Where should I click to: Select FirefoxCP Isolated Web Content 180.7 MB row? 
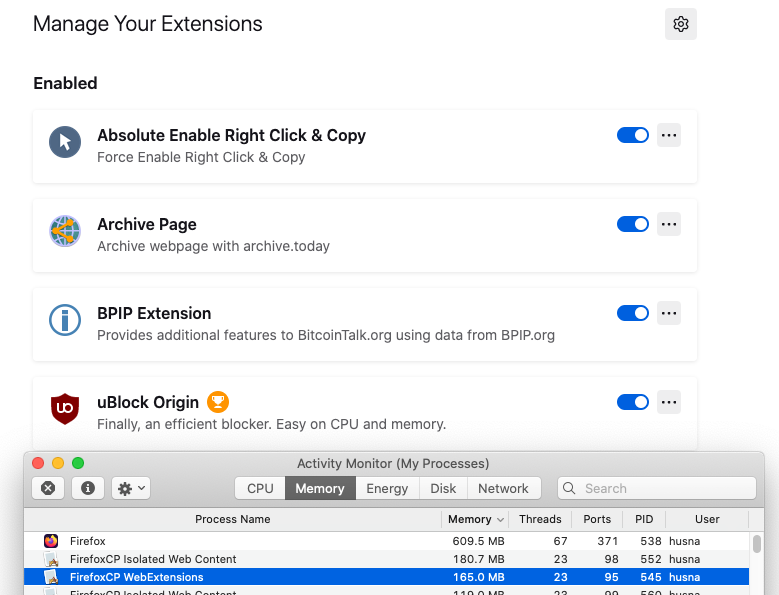coord(387,559)
